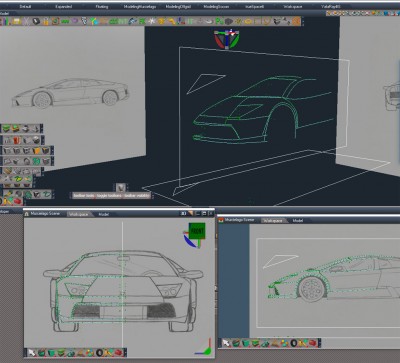Screen dimensions: 400x363
Task: Switch to the top-bar Workspace layout tab
Action: pyautogui.click(x=293, y=7)
